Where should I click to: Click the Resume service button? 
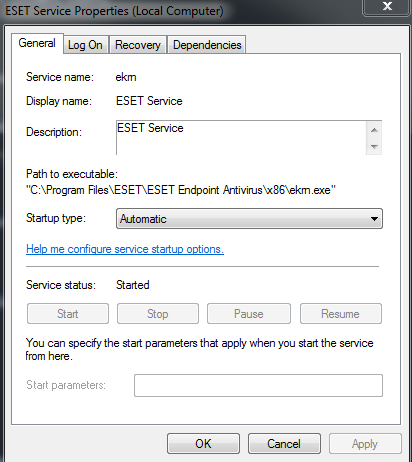click(x=341, y=314)
